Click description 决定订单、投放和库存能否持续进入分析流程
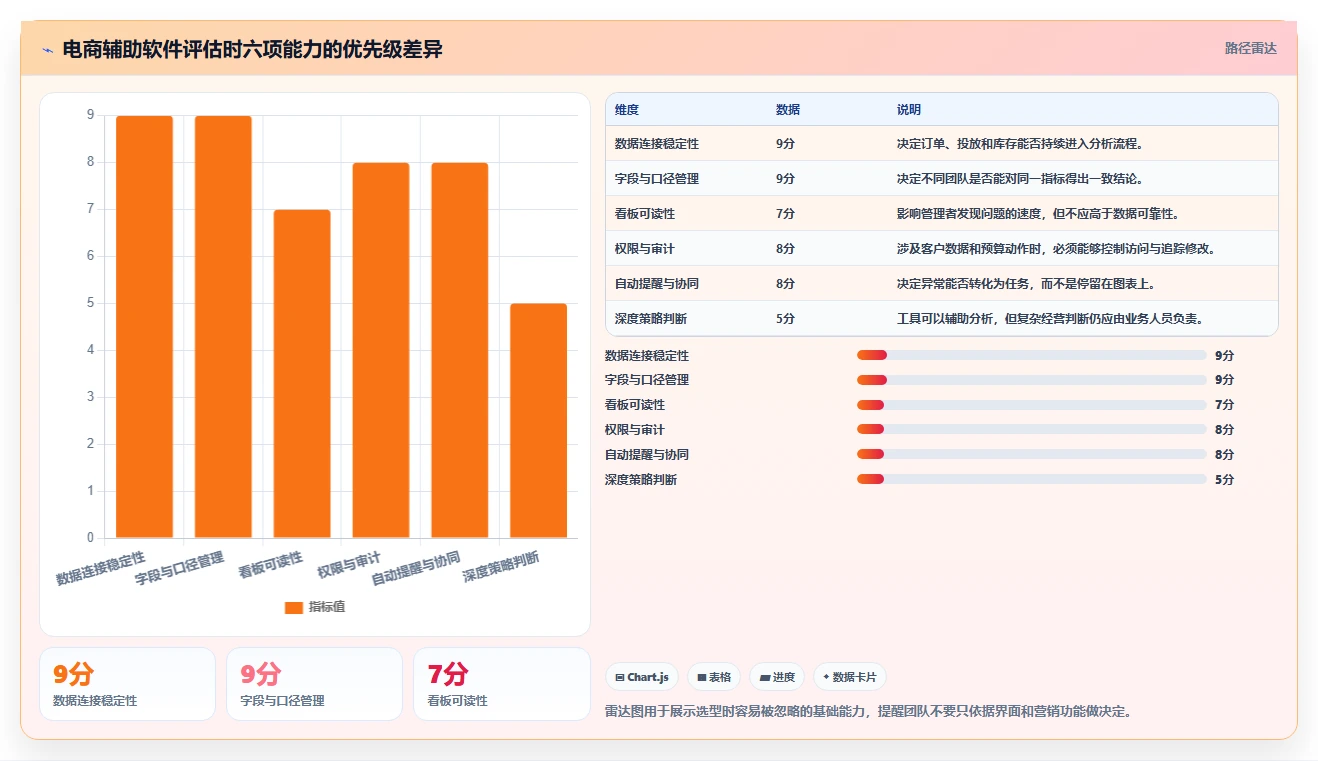This screenshot has height=761, width=1318. [1020, 144]
